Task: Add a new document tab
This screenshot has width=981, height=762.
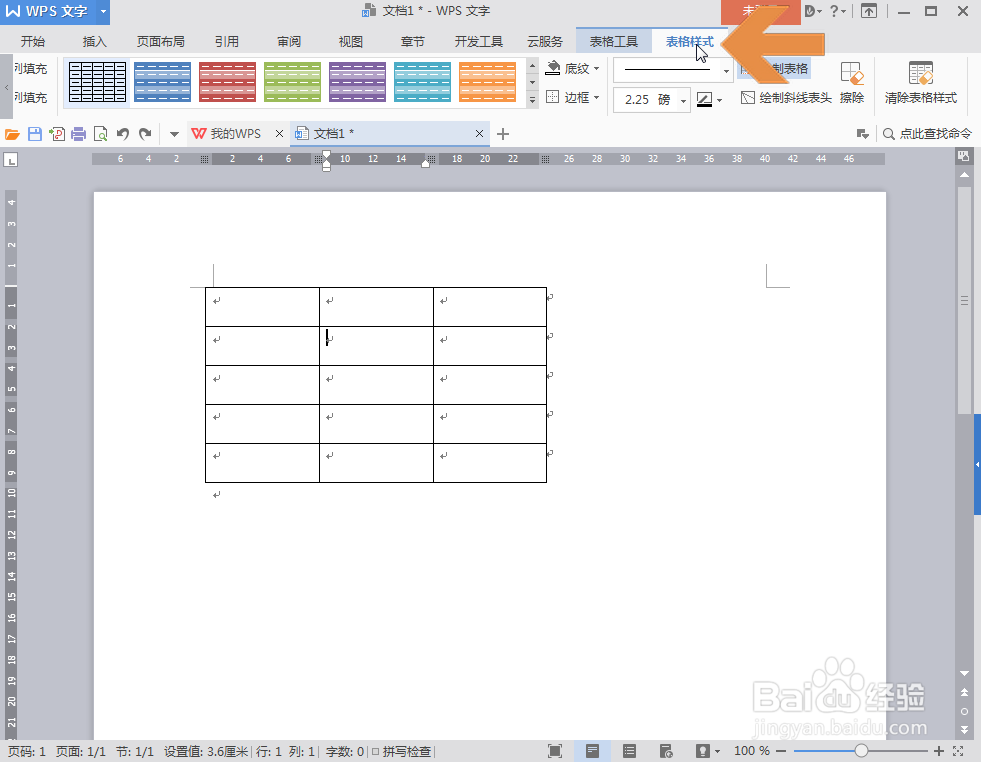Action: coord(503,134)
